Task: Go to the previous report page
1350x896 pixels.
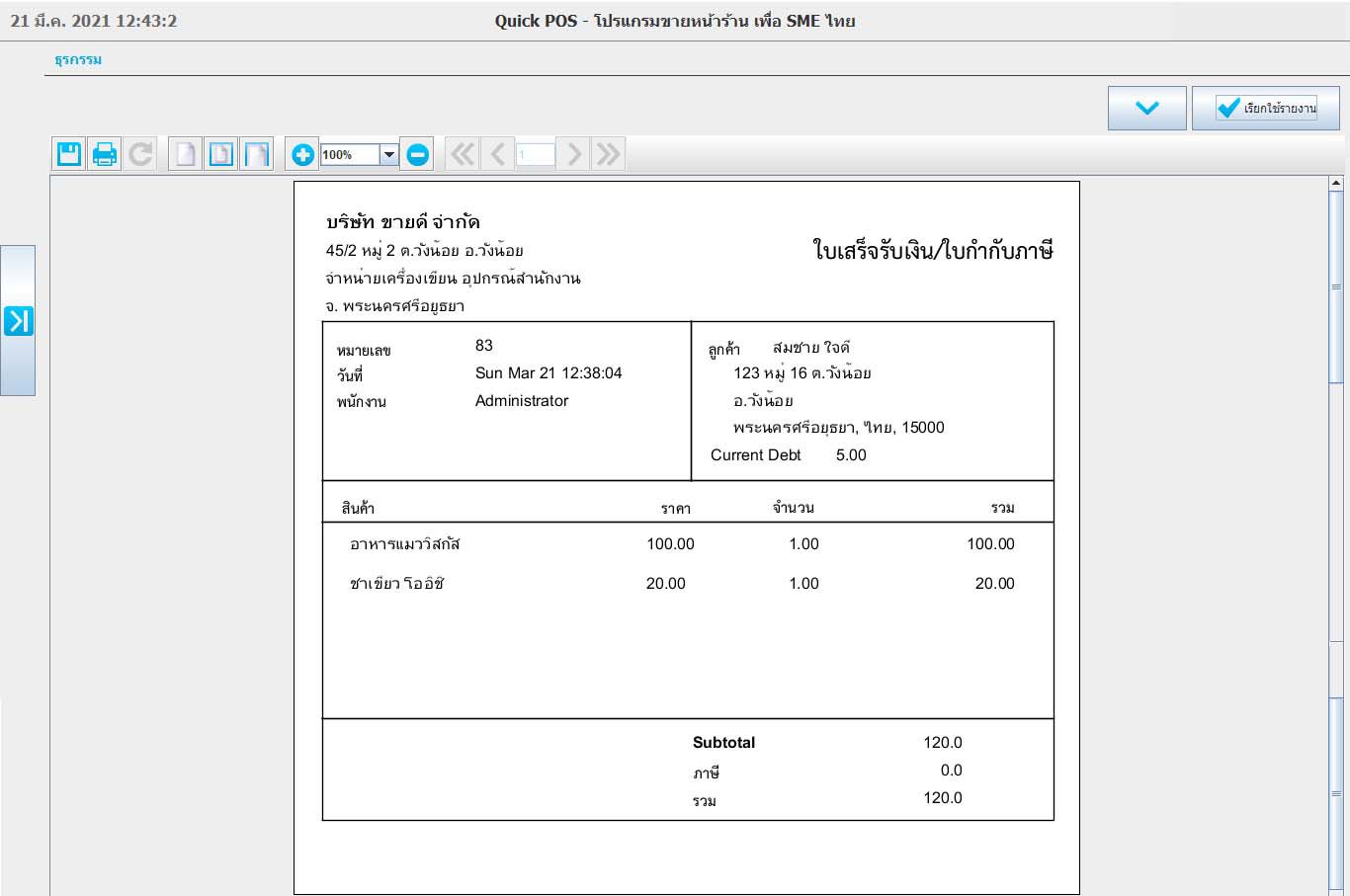Action: [x=497, y=154]
